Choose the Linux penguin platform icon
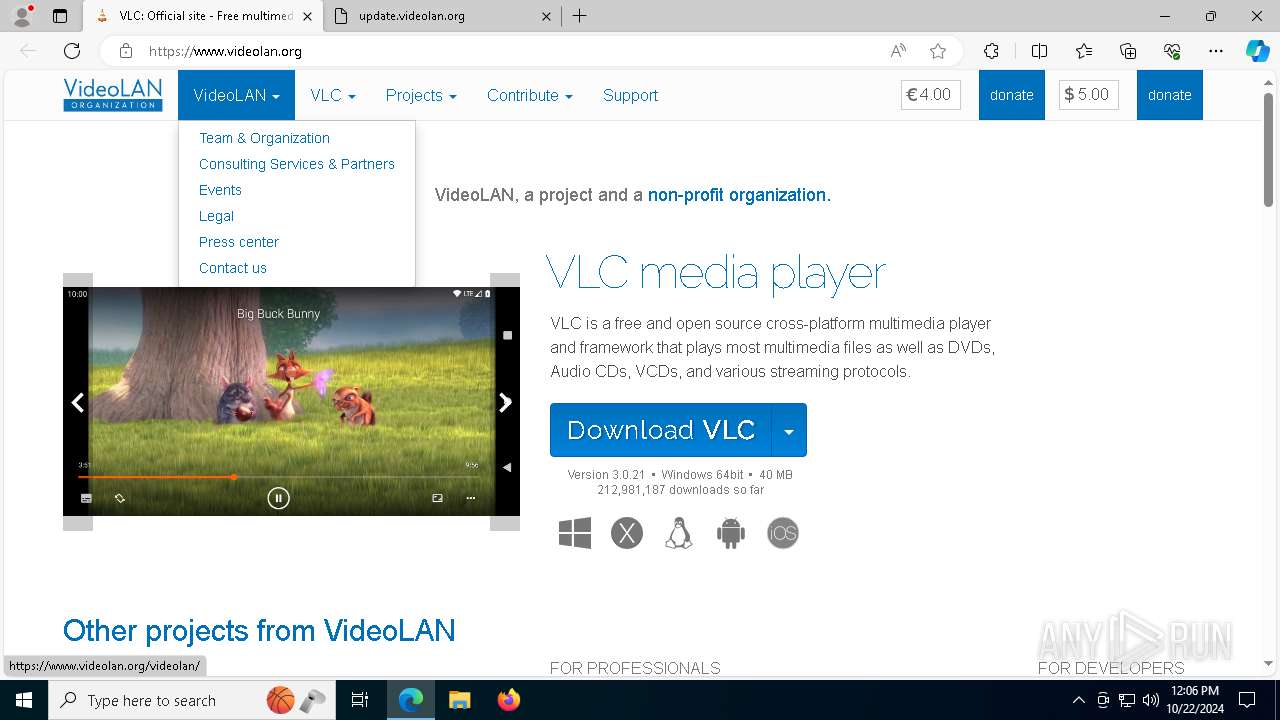Image resolution: width=1280 pixels, height=720 pixels. pyautogui.click(x=679, y=533)
